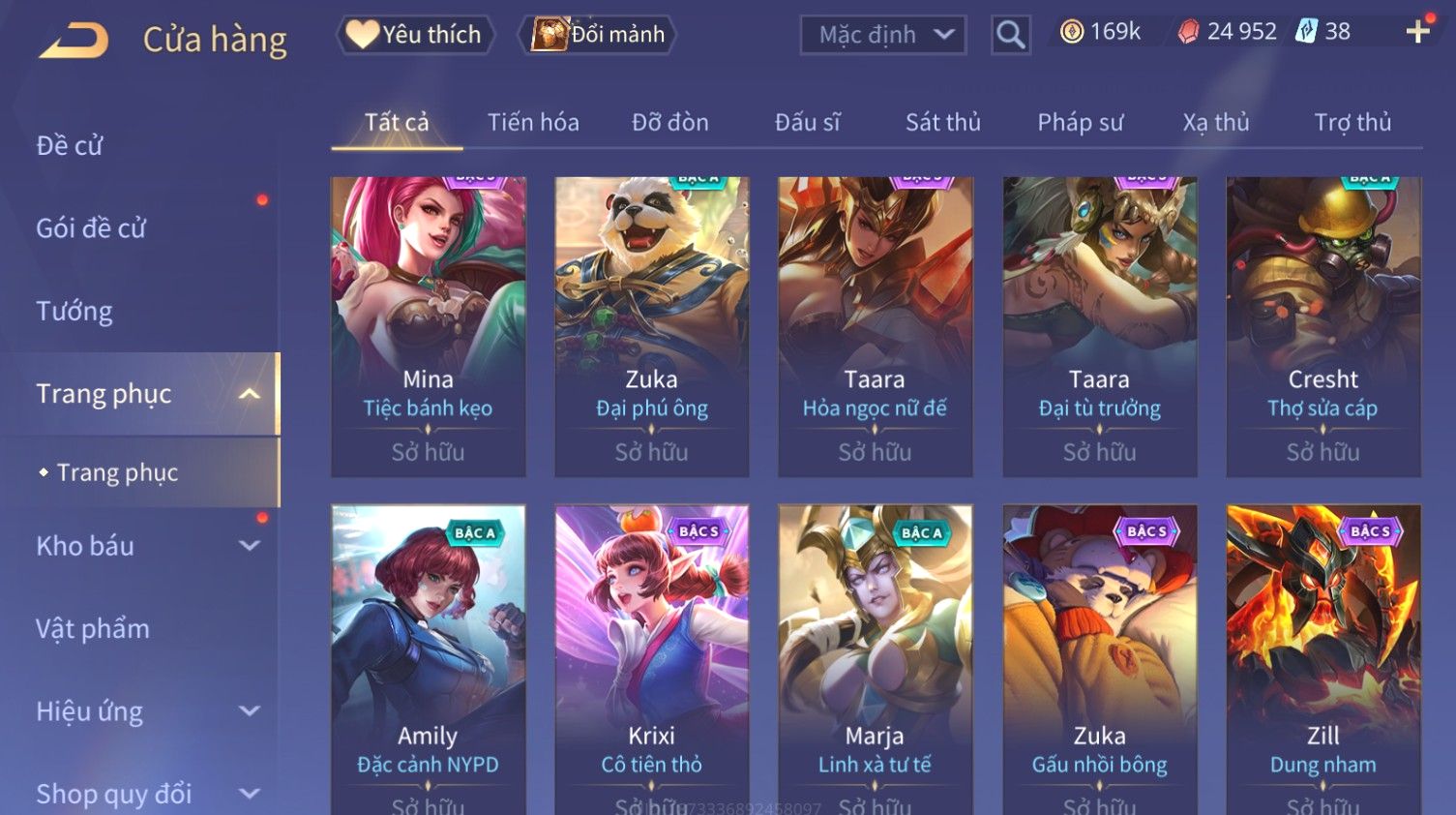Expand the Shop quy đổi section
The height and width of the screenshot is (815, 1456).
[249, 794]
